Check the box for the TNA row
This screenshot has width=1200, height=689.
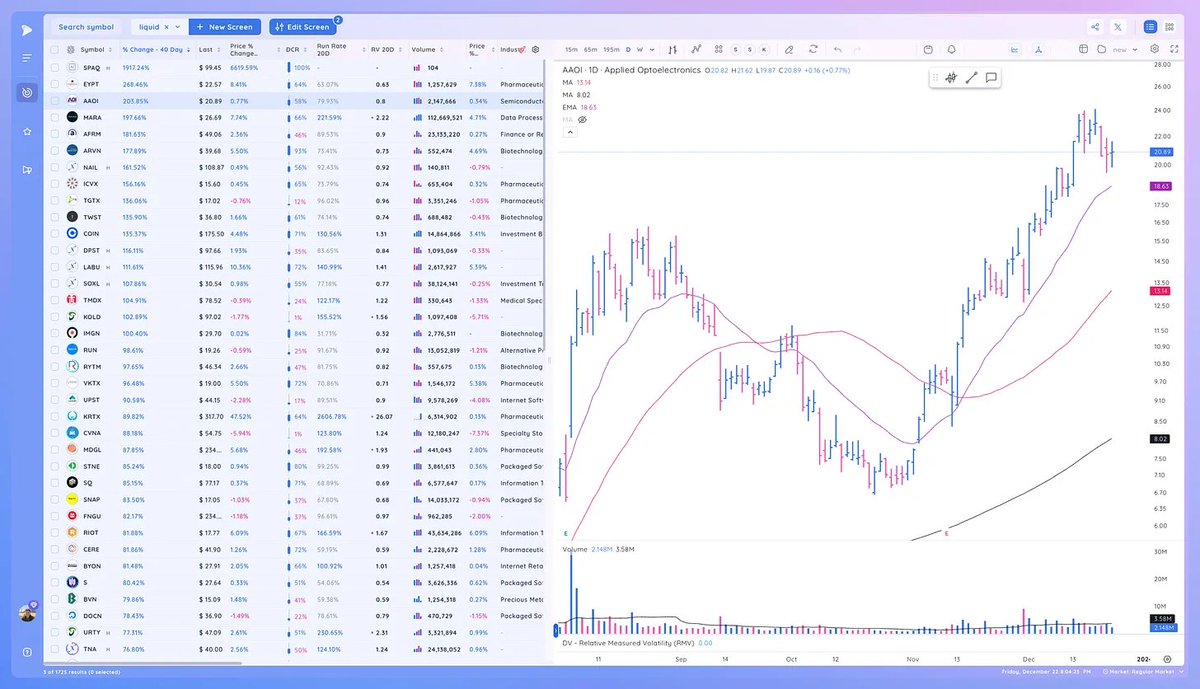pyautogui.click(x=55, y=649)
